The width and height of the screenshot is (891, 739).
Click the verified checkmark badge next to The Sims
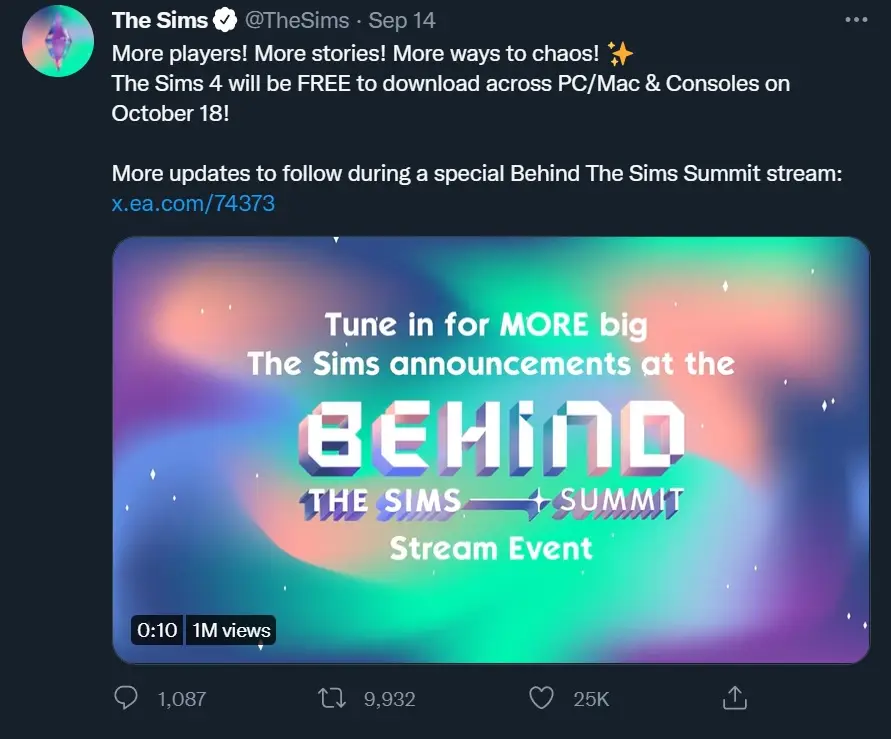click(x=222, y=18)
